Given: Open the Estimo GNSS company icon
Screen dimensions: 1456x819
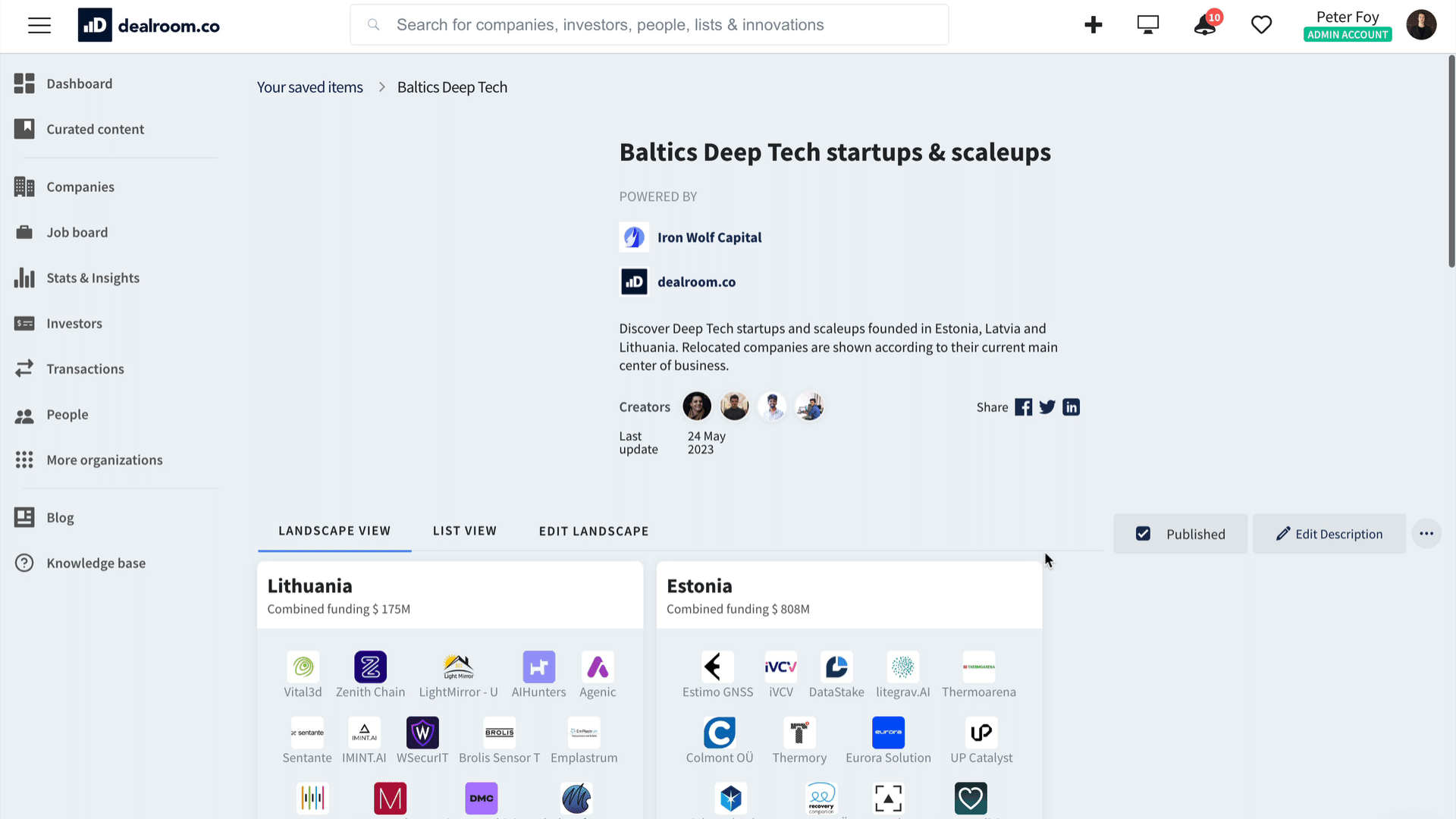Looking at the screenshot, I should coord(717,667).
